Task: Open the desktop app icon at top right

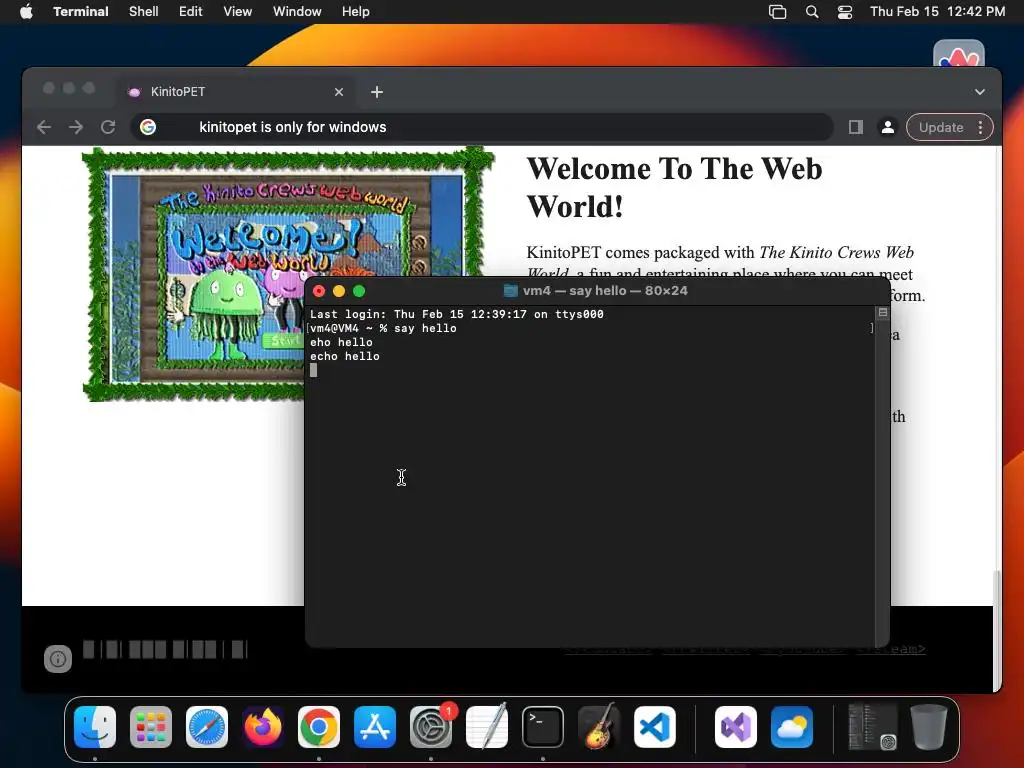Action: click(x=959, y=54)
